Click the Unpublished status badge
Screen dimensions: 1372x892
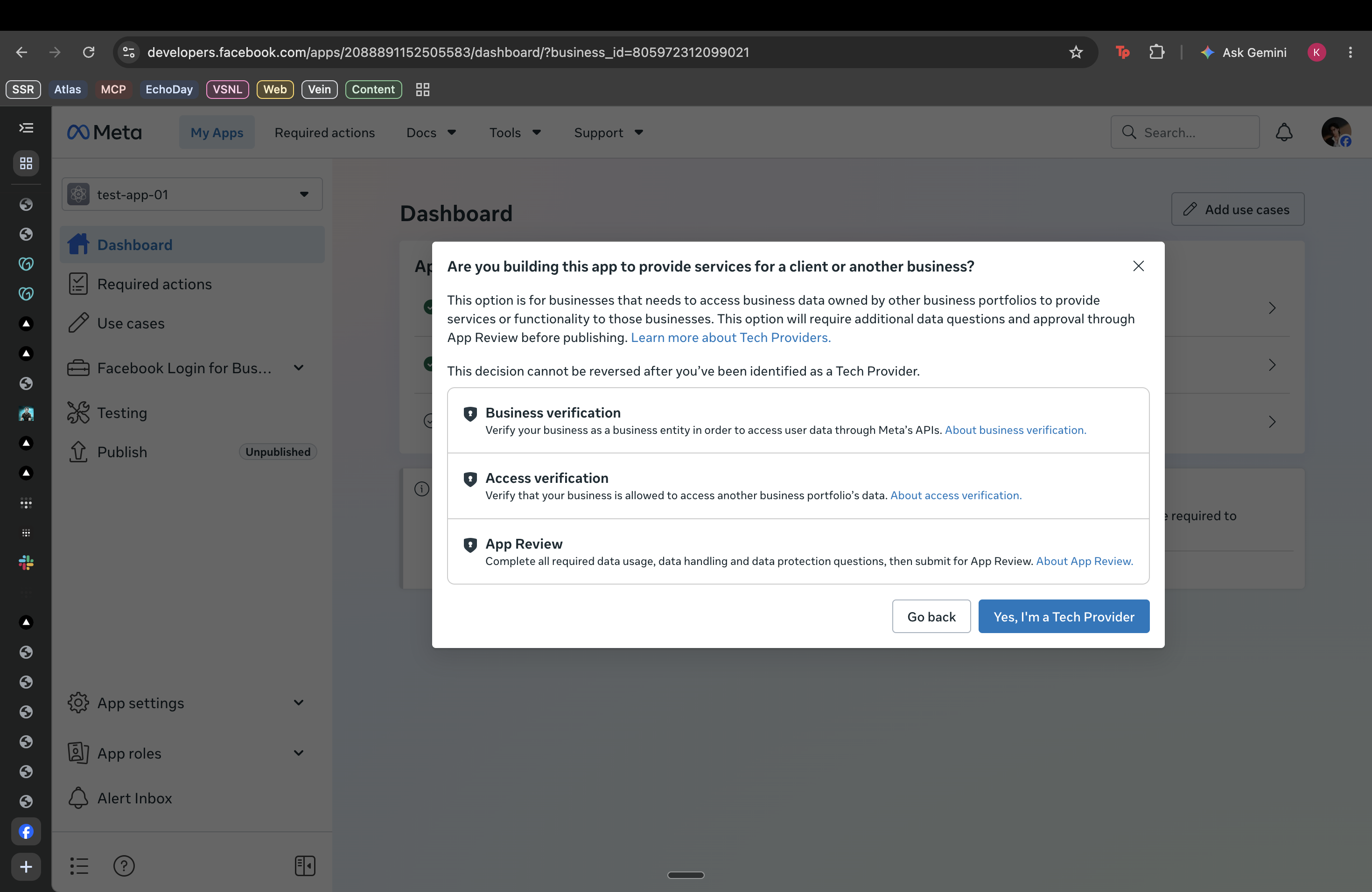[278, 452]
